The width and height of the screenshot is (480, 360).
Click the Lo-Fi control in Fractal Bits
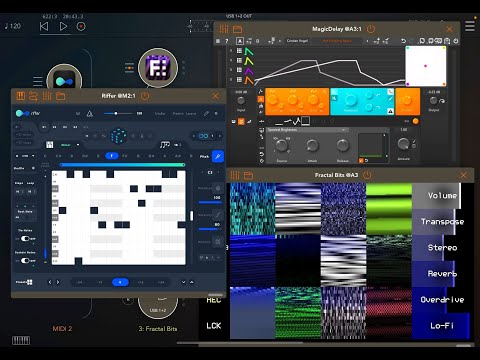[x=441, y=326]
